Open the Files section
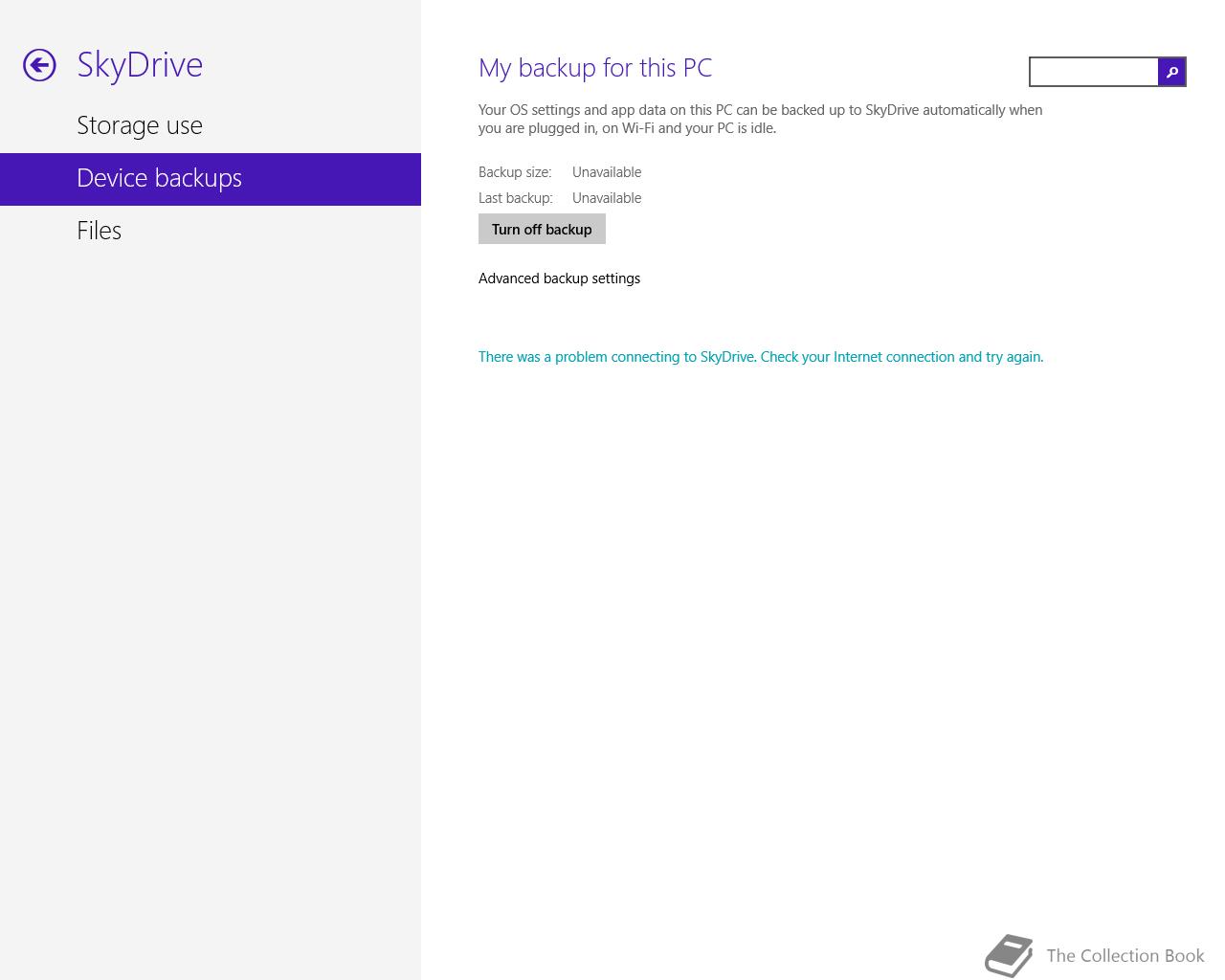The image size is (1225, 980). pyautogui.click(x=211, y=231)
